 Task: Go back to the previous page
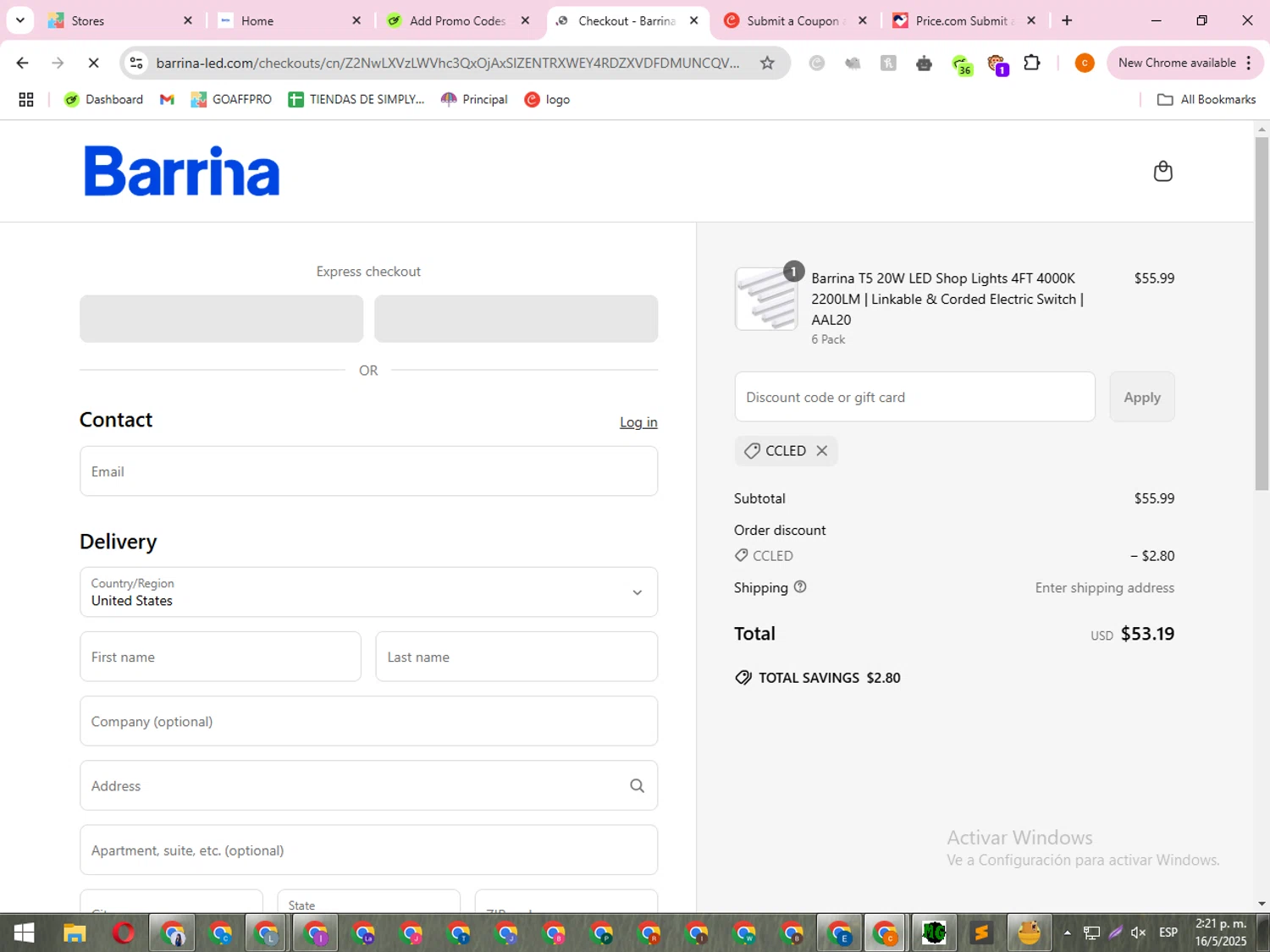23,63
